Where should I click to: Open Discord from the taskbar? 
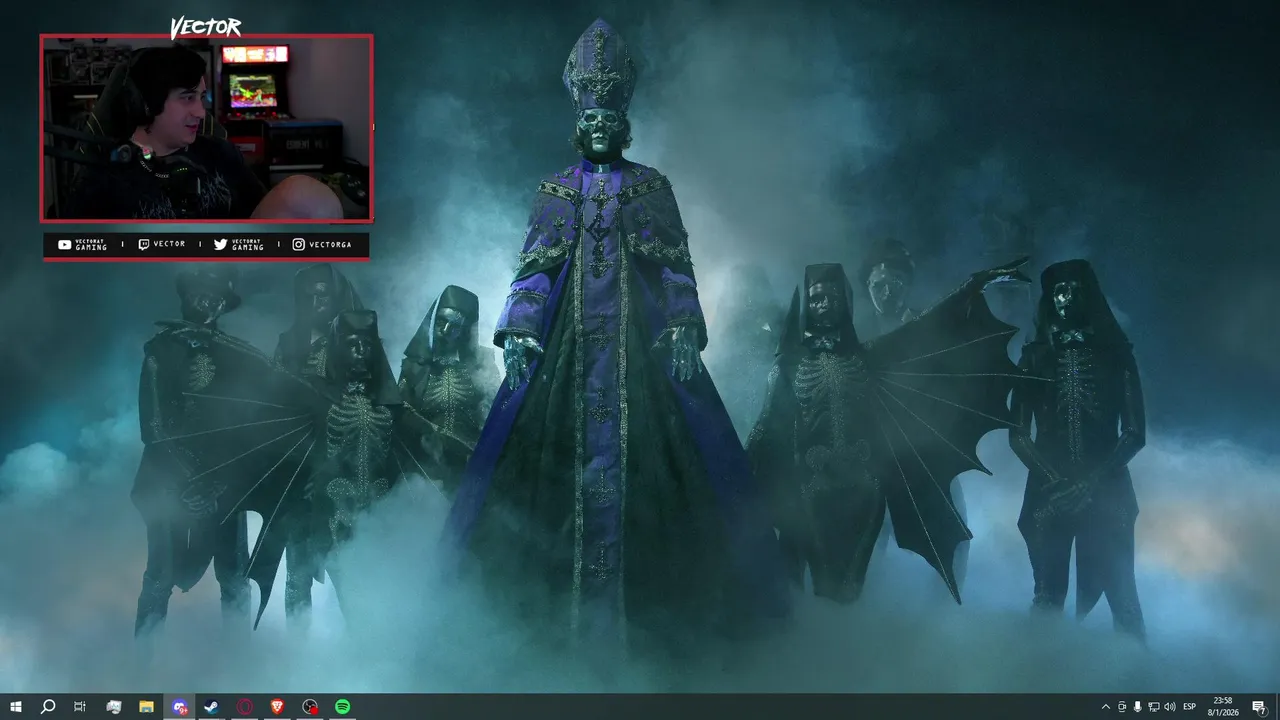pyautogui.click(x=179, y=707)
